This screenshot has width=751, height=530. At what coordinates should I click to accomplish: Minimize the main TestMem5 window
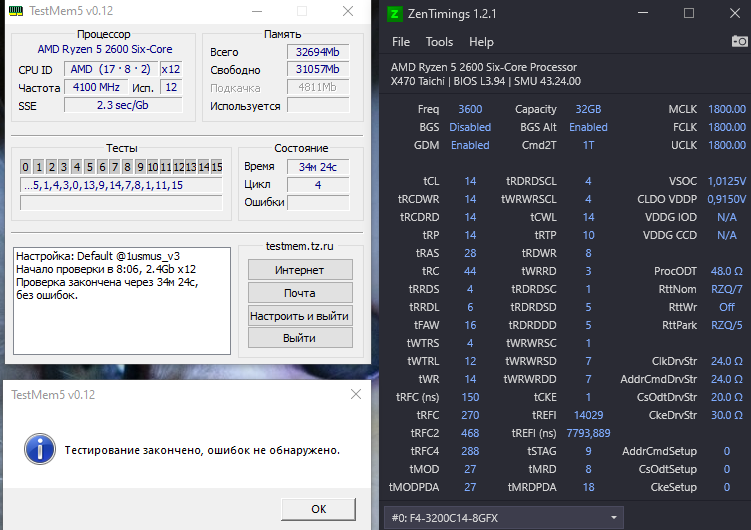pos(257,11)
